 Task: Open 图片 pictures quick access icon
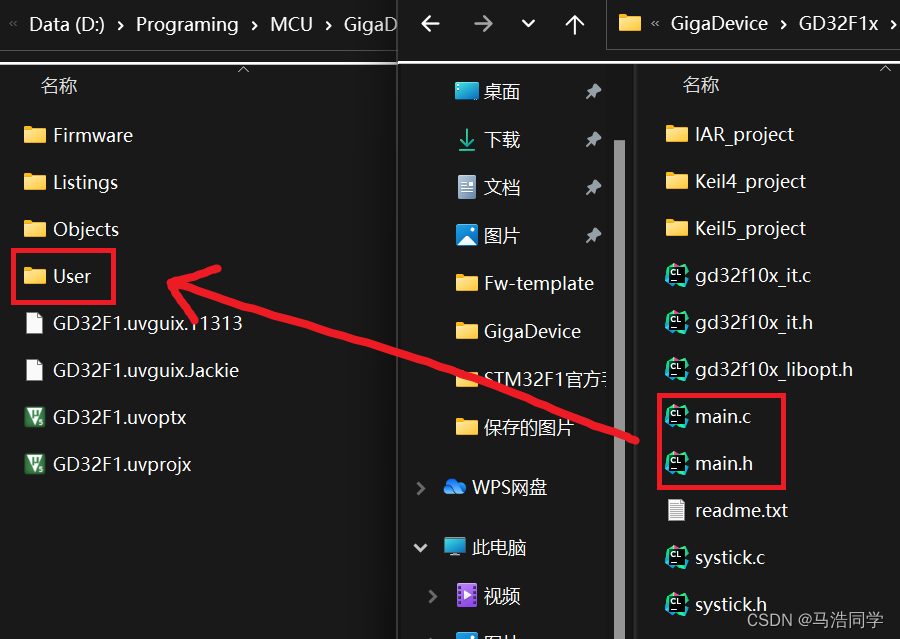[x=467, y=235]
